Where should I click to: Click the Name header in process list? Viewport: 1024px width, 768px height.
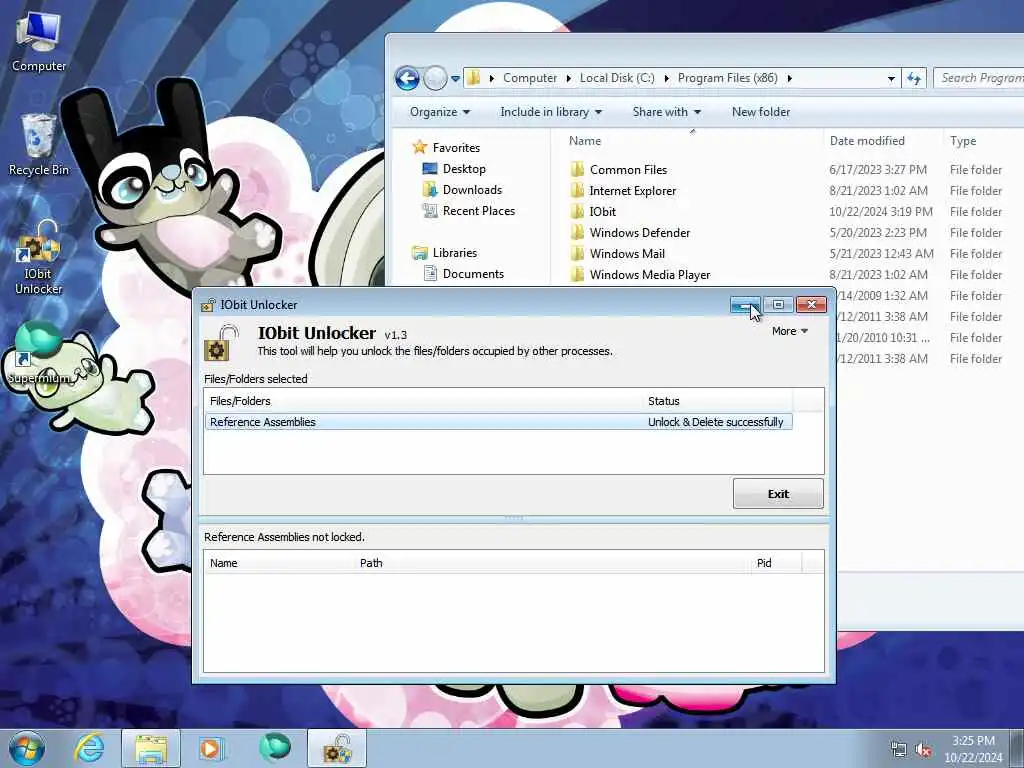(x=280, y=563)
